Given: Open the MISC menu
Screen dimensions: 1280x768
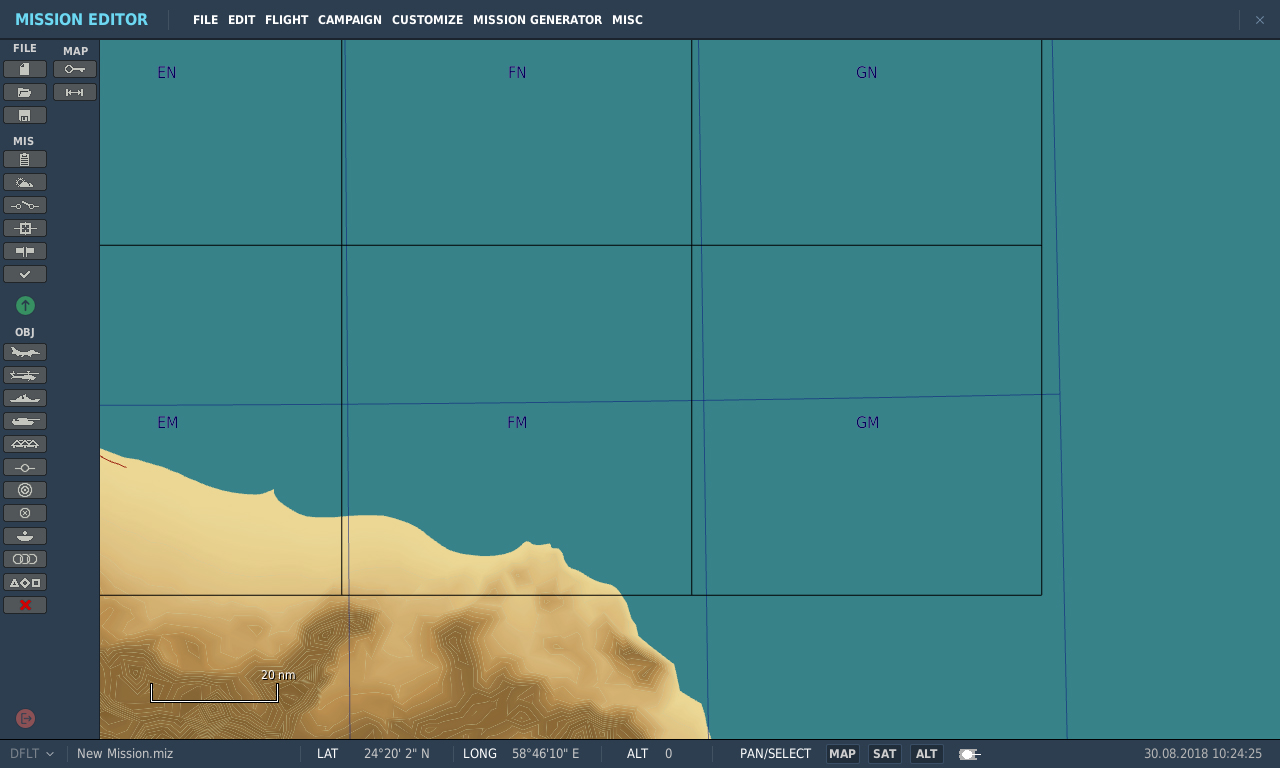Looking at the screenshot, I should coord(628,20).
